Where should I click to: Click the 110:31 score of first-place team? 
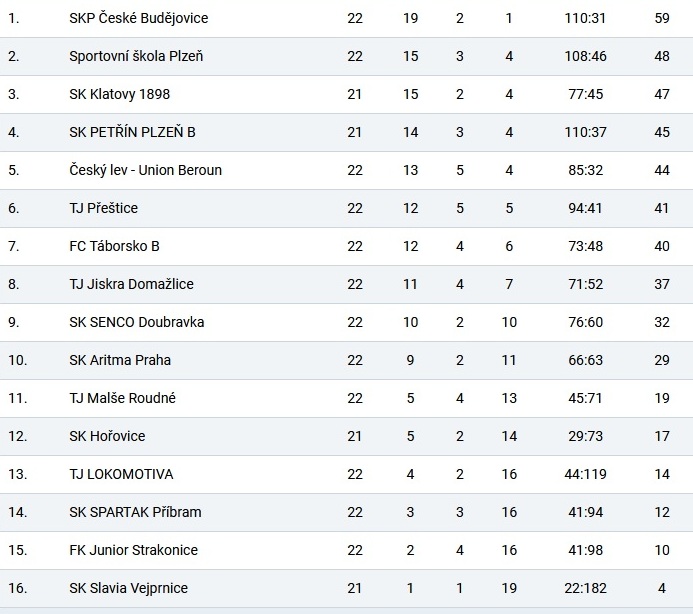tap(585, 18)
